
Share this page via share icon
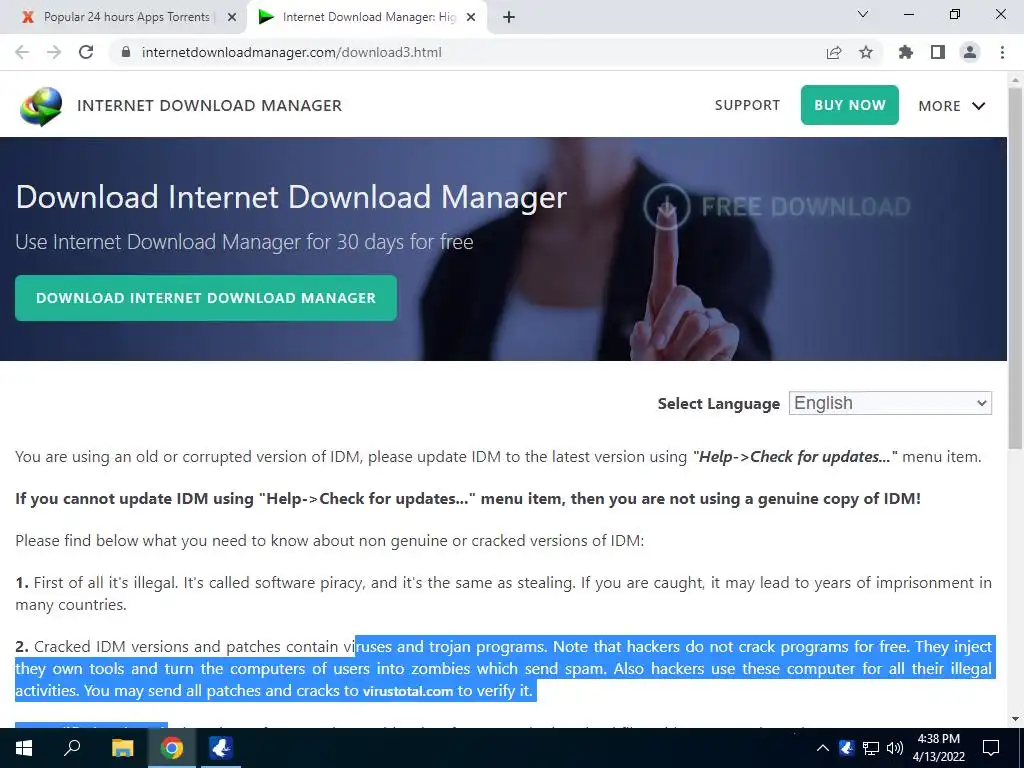834,52
